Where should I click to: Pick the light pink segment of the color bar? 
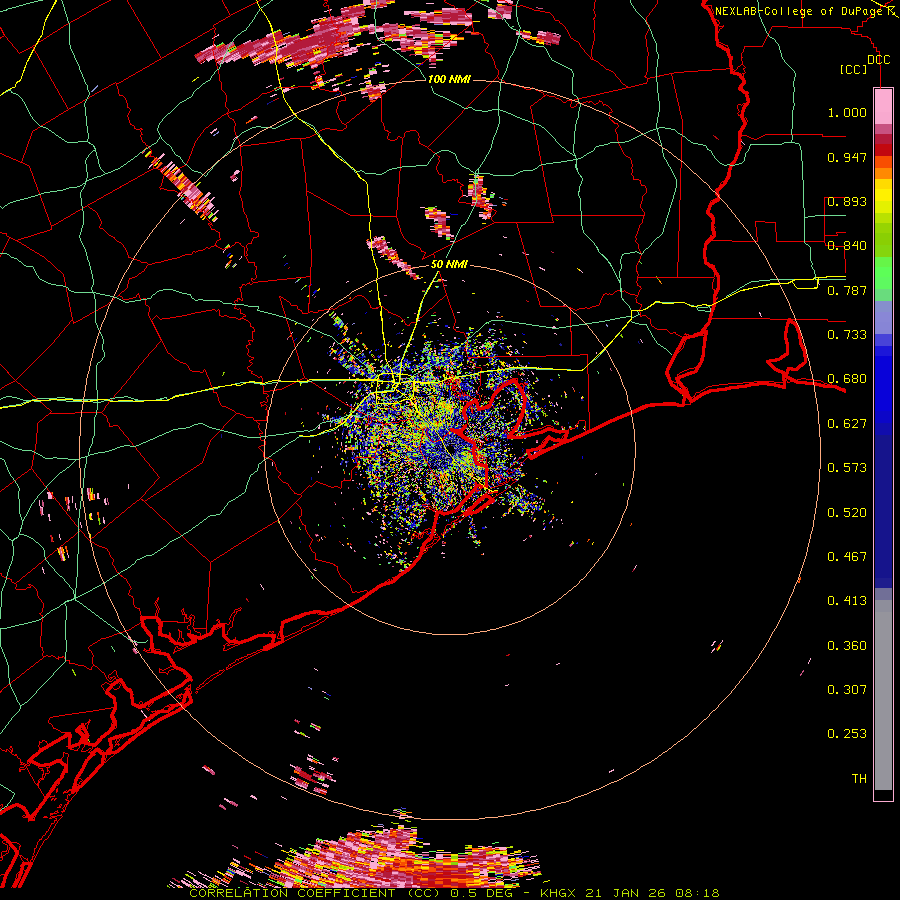(x=883, y=106)
